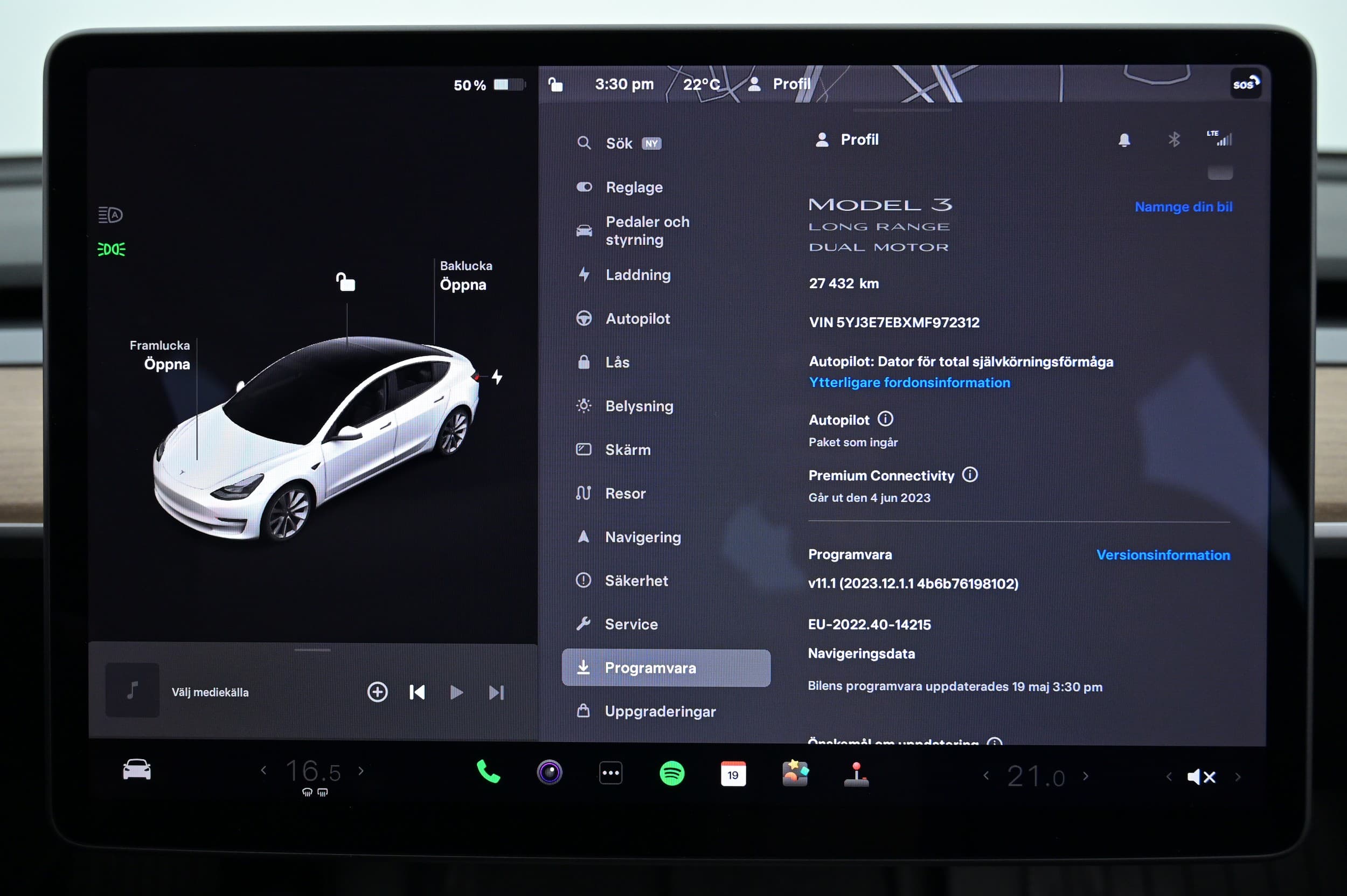Launch the dashcam camera app
The image size is (1347, 896).
click(x=549, y=773)
